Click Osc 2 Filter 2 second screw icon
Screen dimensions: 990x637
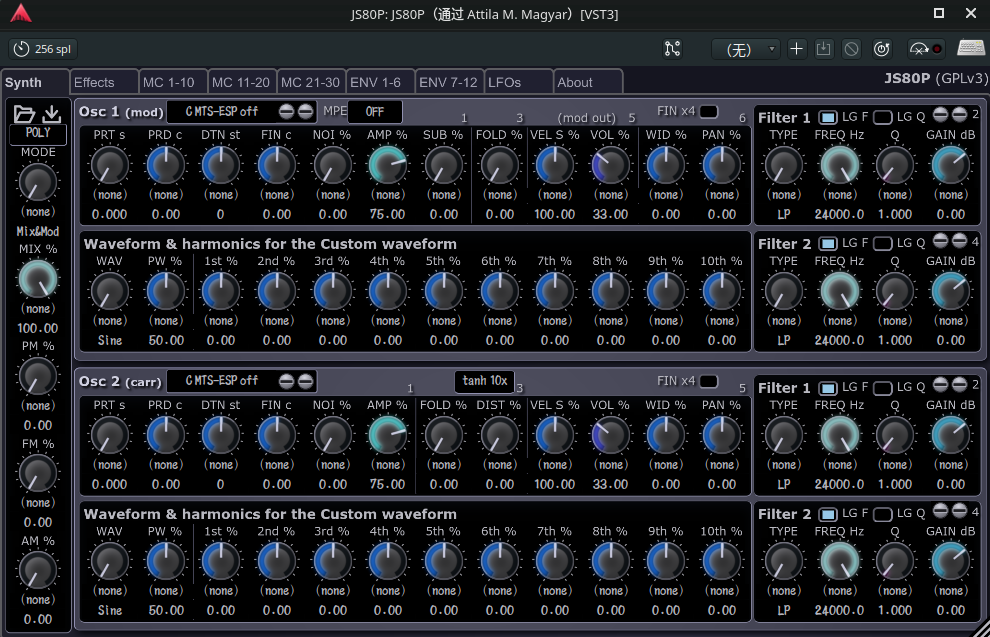tap(960, 511)
